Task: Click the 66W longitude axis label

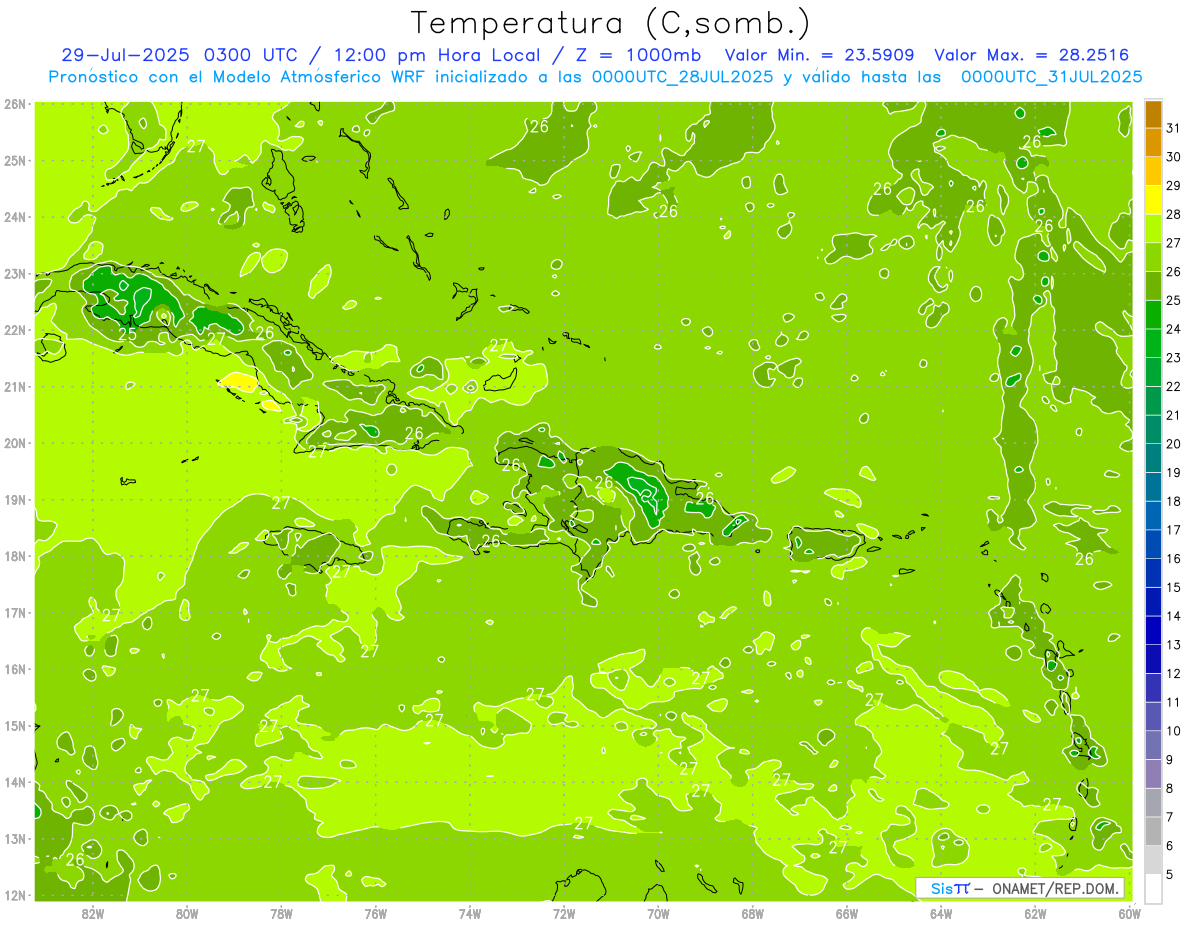Action: point(846,913)
